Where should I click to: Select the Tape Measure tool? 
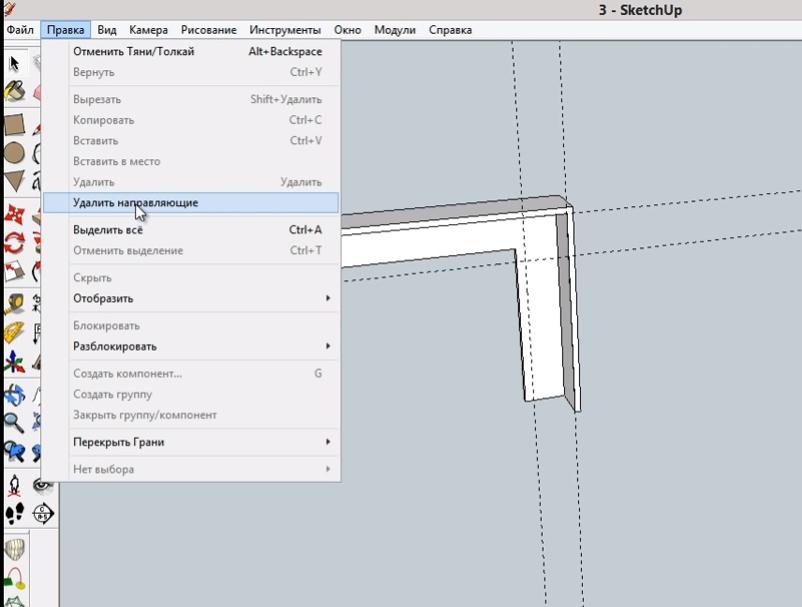pyautogui.click(x=14, y=304)
